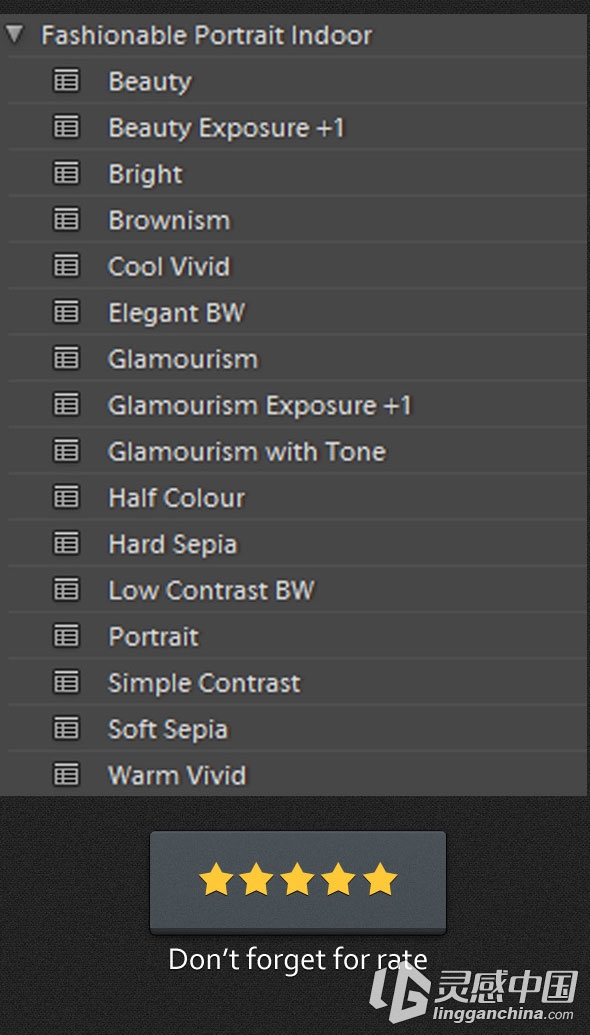The width and height of the screenshot is (590, 1035).
Task: Choose the Glamourism preset
Action: (296, 358)
